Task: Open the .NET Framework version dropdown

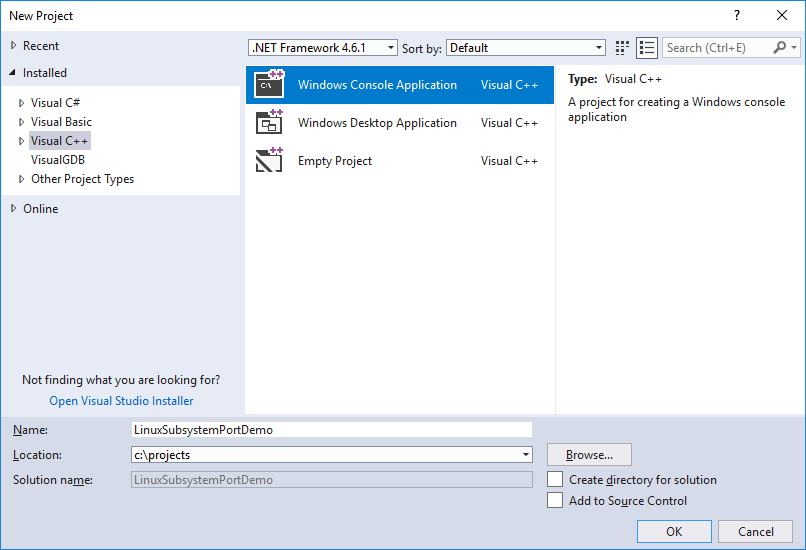Action: [323, 48]
